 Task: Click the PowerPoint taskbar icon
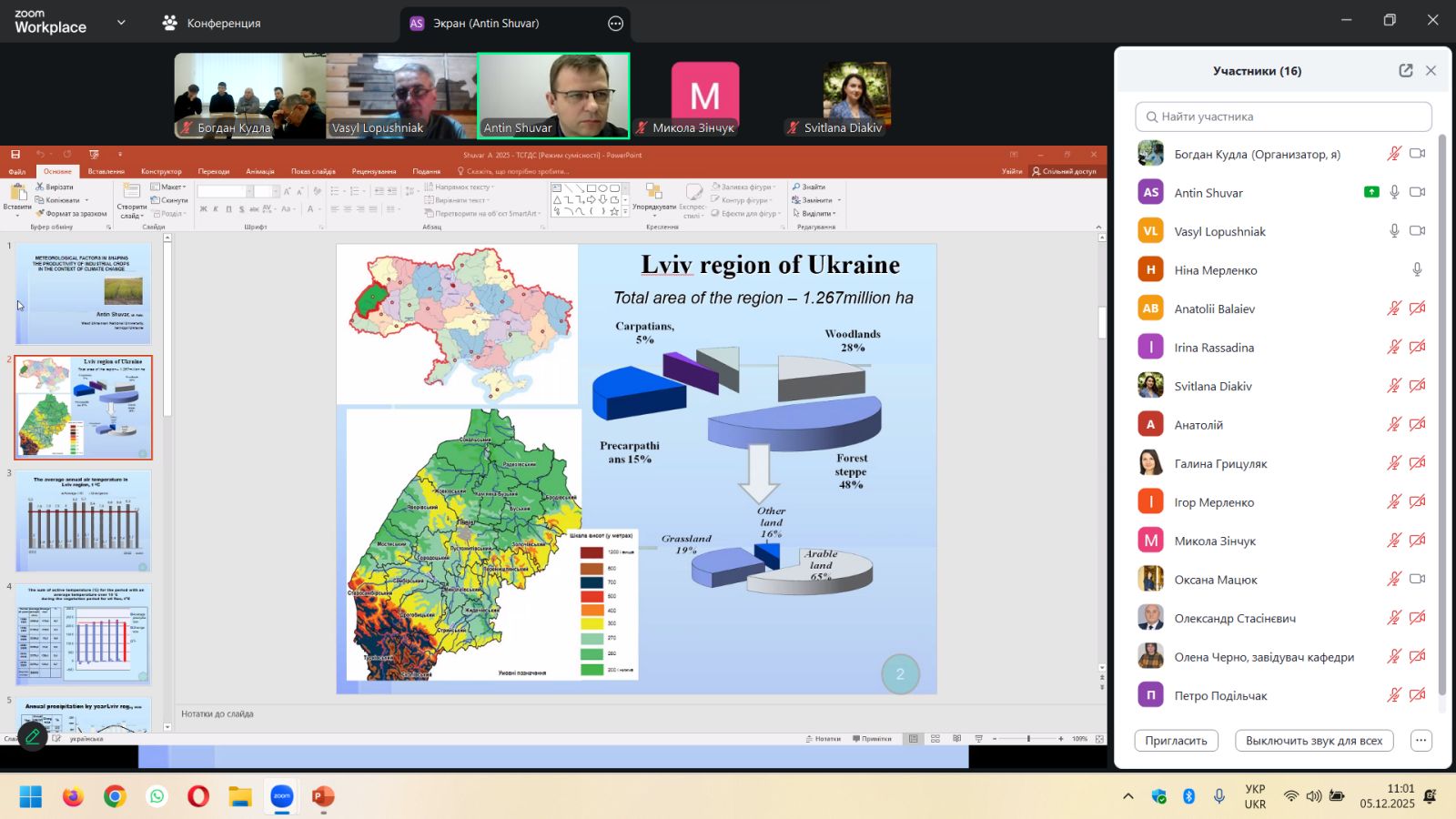point(323,796)
